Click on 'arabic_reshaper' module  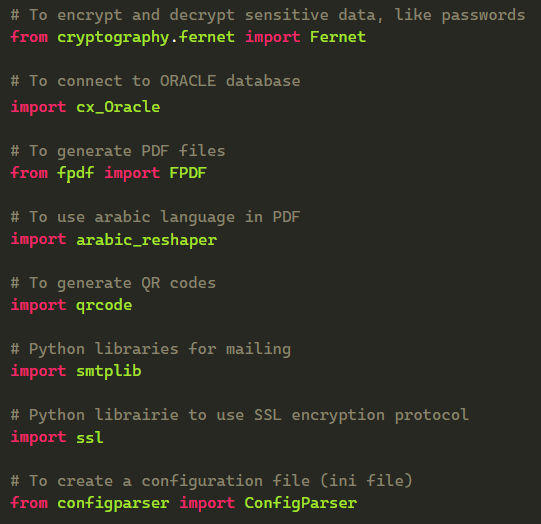coord(147,240)
